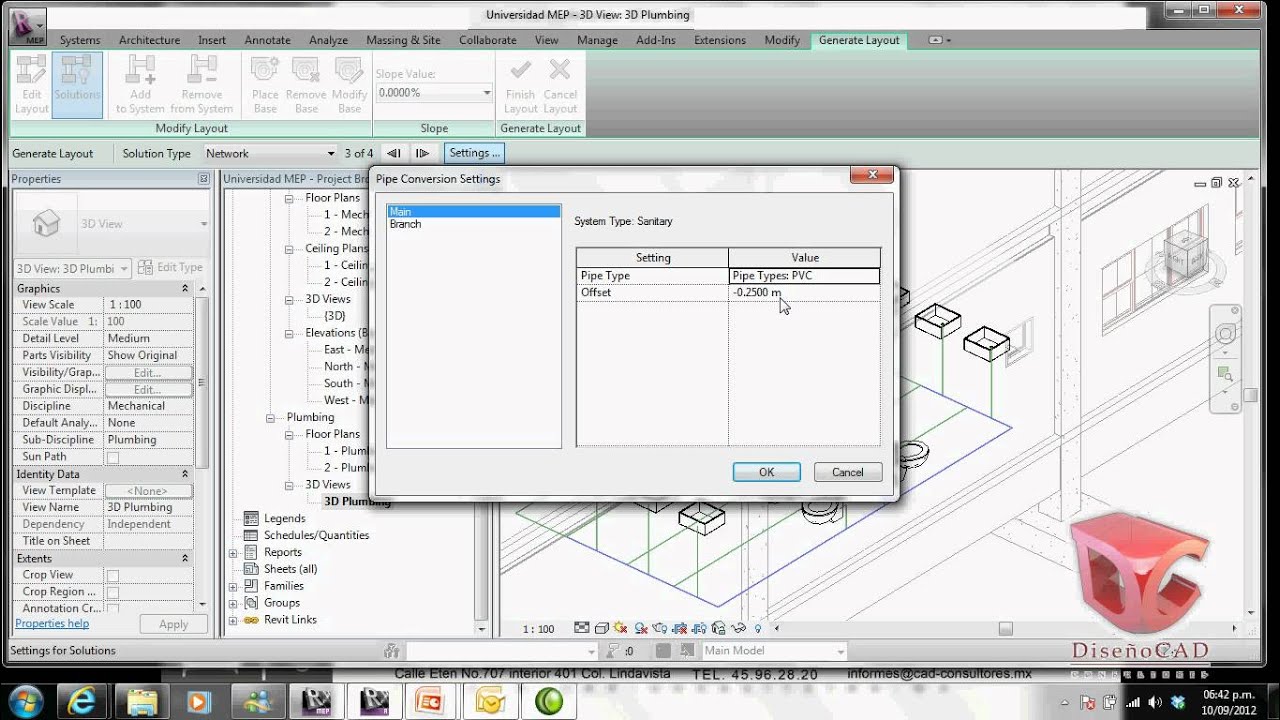Open the Architecture ribbon tab
Viewport: 1280px width, 720px height.
(x=149, y=40)
